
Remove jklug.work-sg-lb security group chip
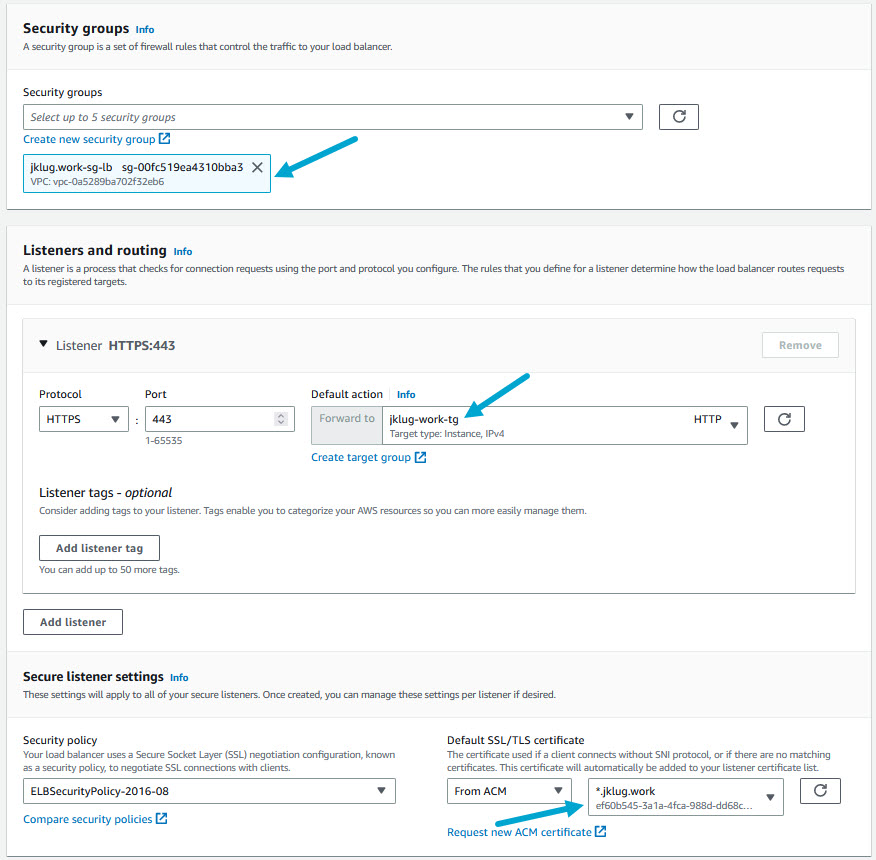[x=257, y=167]
